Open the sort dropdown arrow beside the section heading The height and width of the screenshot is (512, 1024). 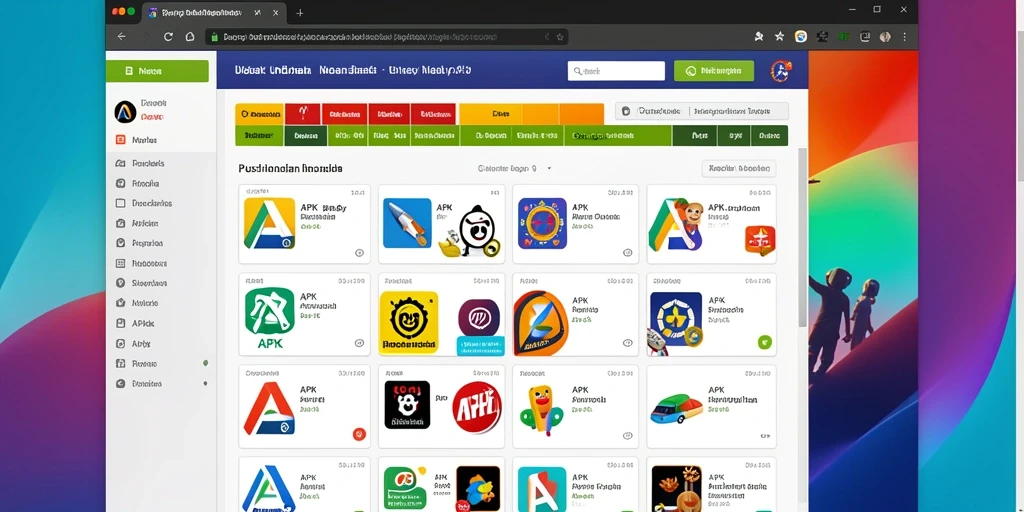tap(549, 168)
